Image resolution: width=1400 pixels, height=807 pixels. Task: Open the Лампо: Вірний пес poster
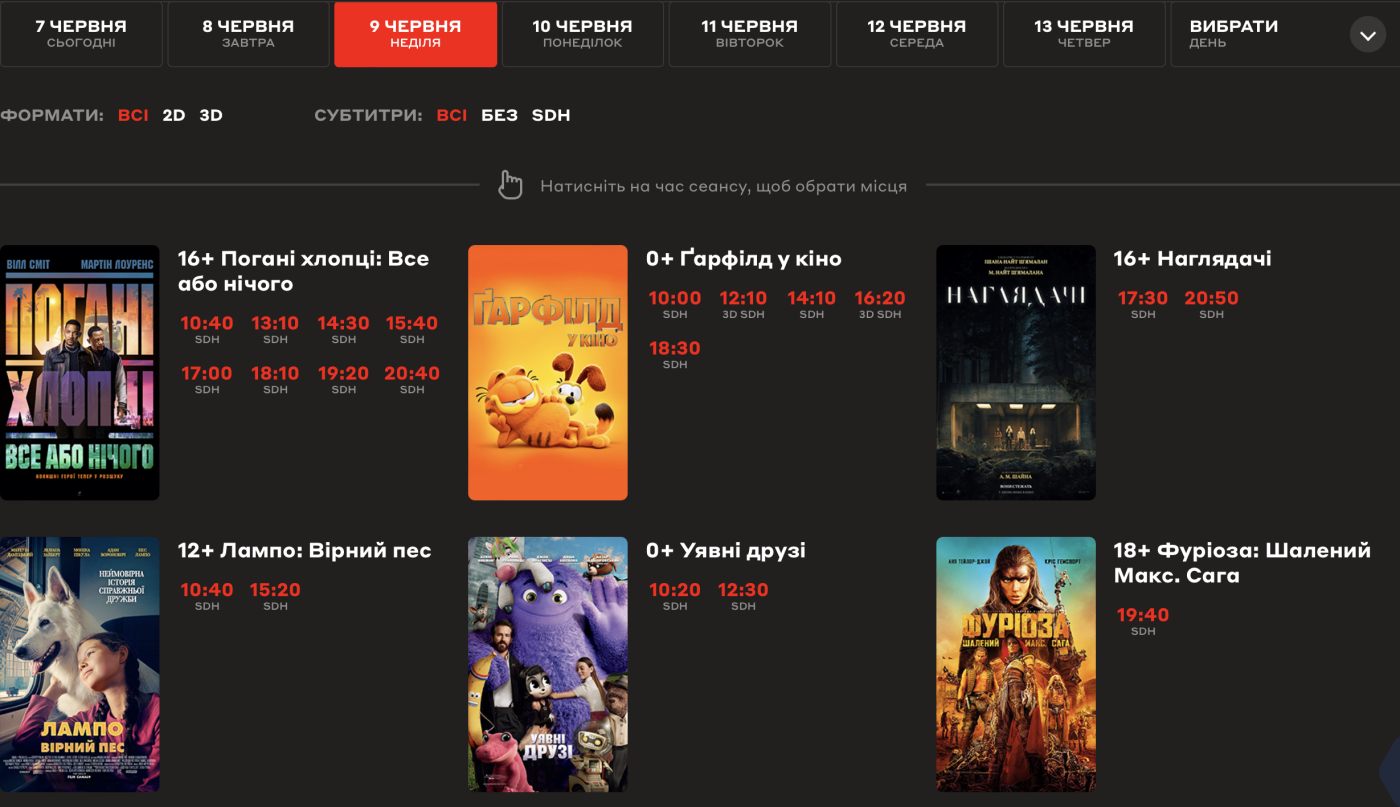point(80,664)
